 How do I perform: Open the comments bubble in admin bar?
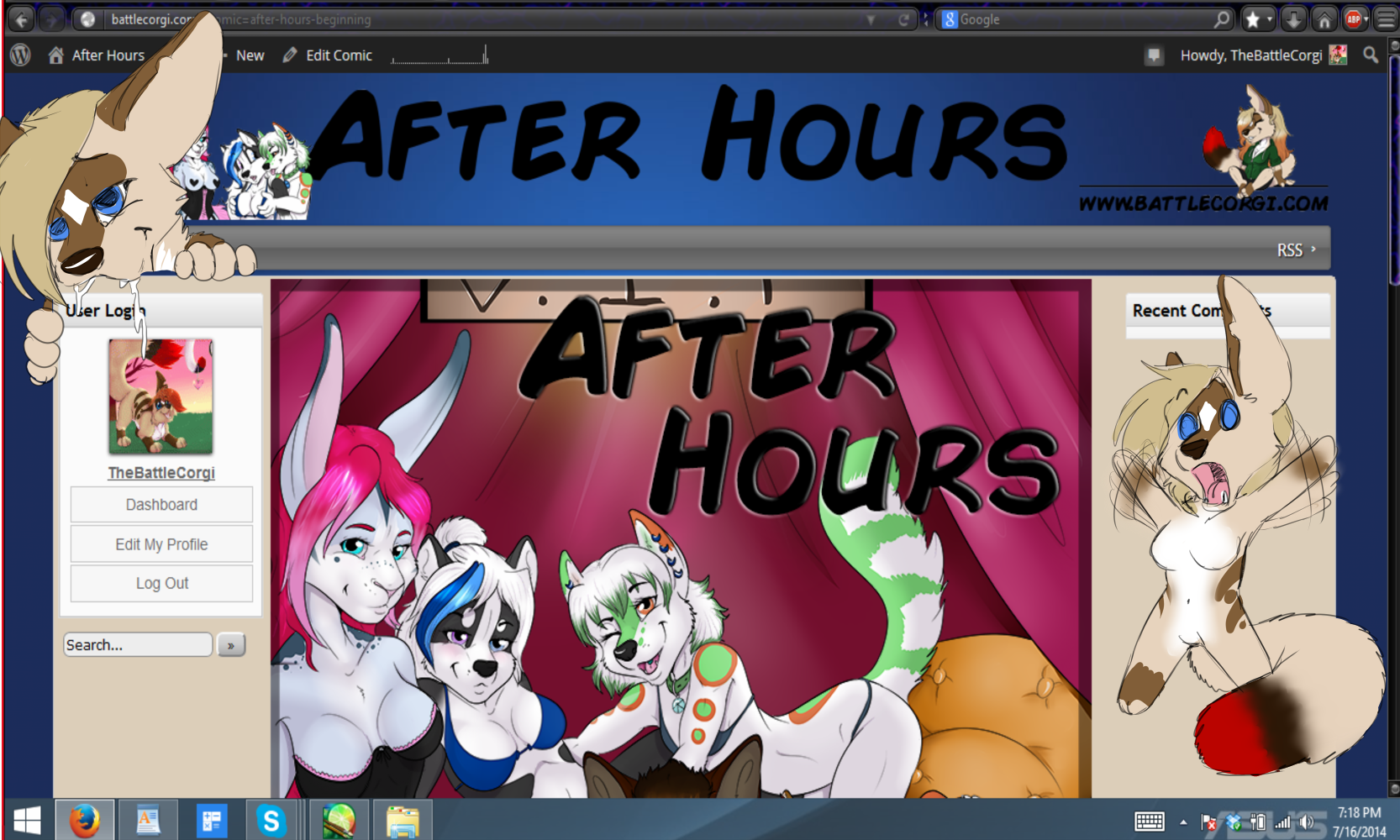click(1154, 55)
